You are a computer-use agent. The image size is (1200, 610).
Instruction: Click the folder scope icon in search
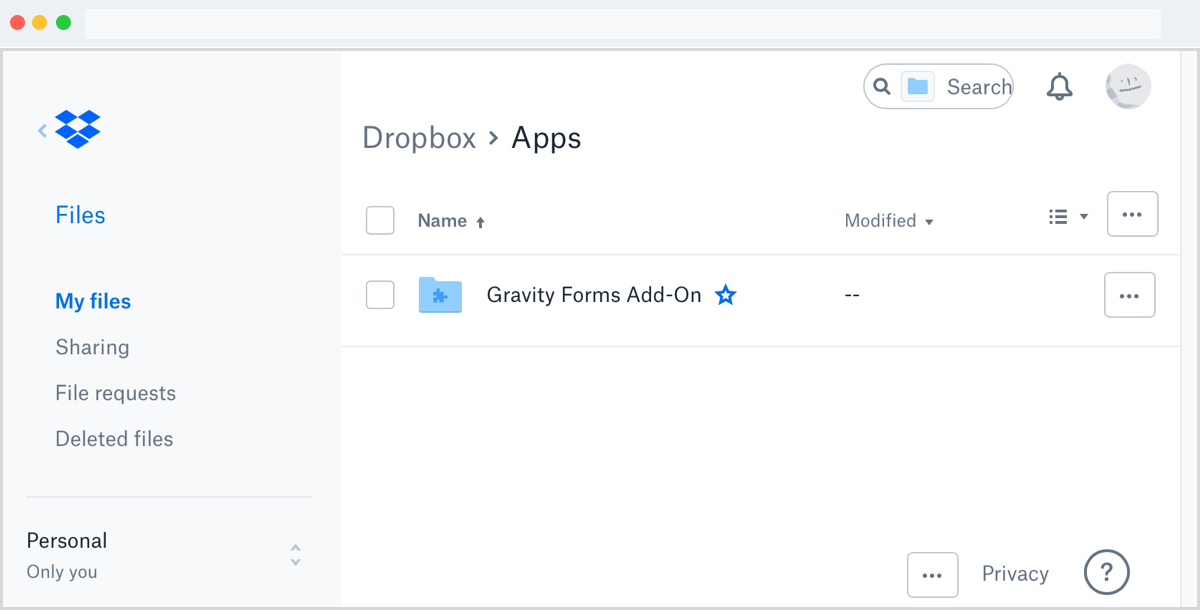(x=917, y=87)
